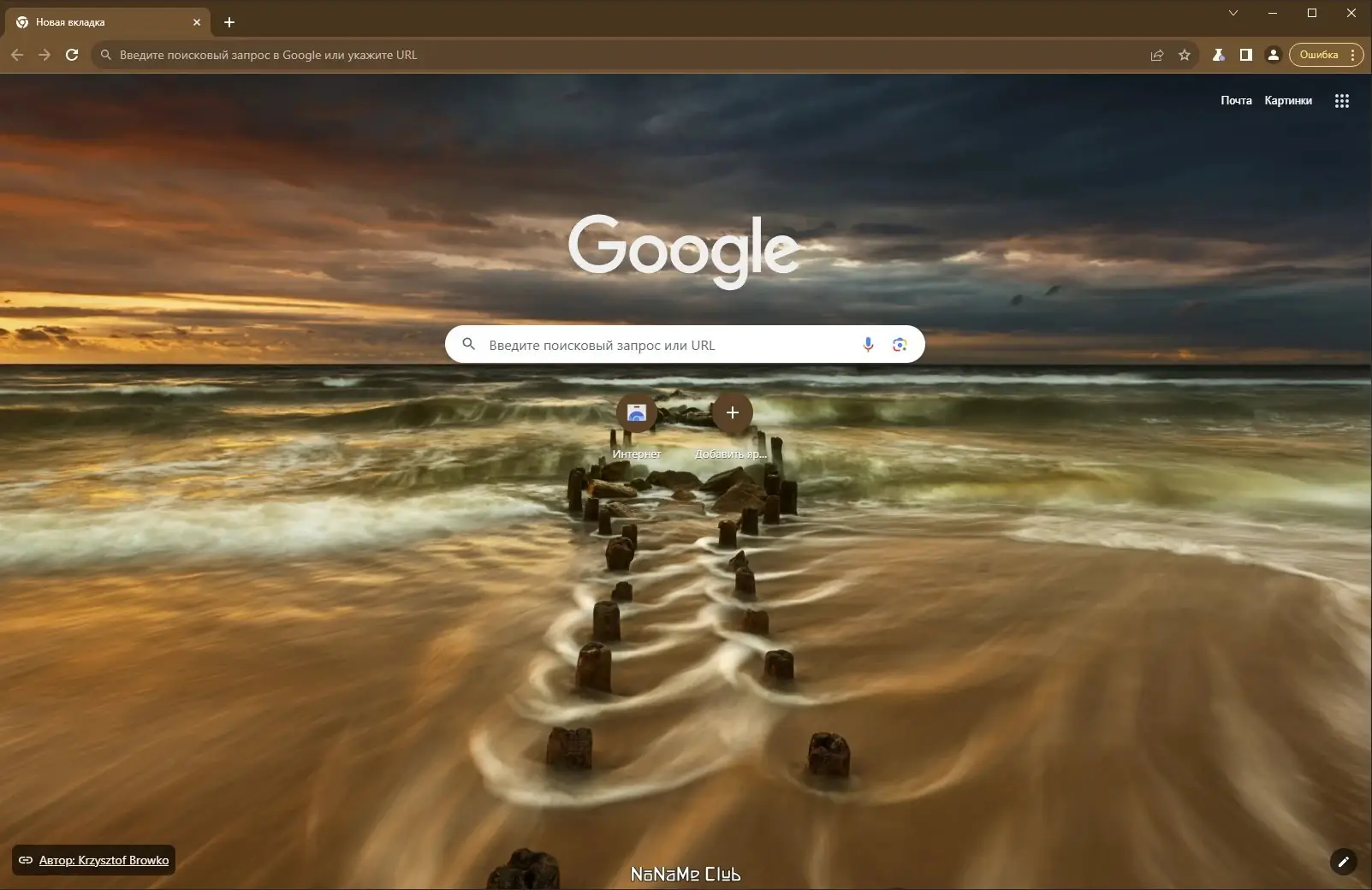Viewport: 1372px width, 890px height.
Task: Minimize the browser window
Action: click(1273, 13)
